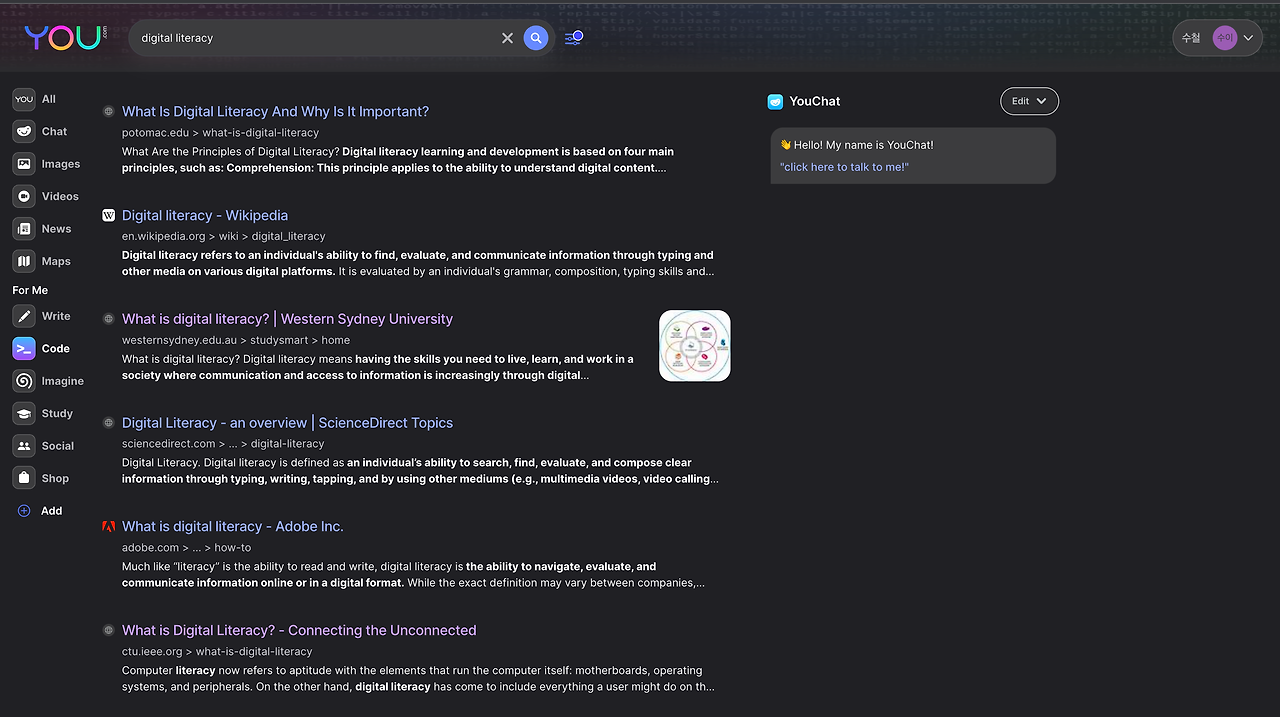The image size is (1280, 717).
Task: Click the sciencedirect.com breadcrumb URL
Action: click(223, 443)
